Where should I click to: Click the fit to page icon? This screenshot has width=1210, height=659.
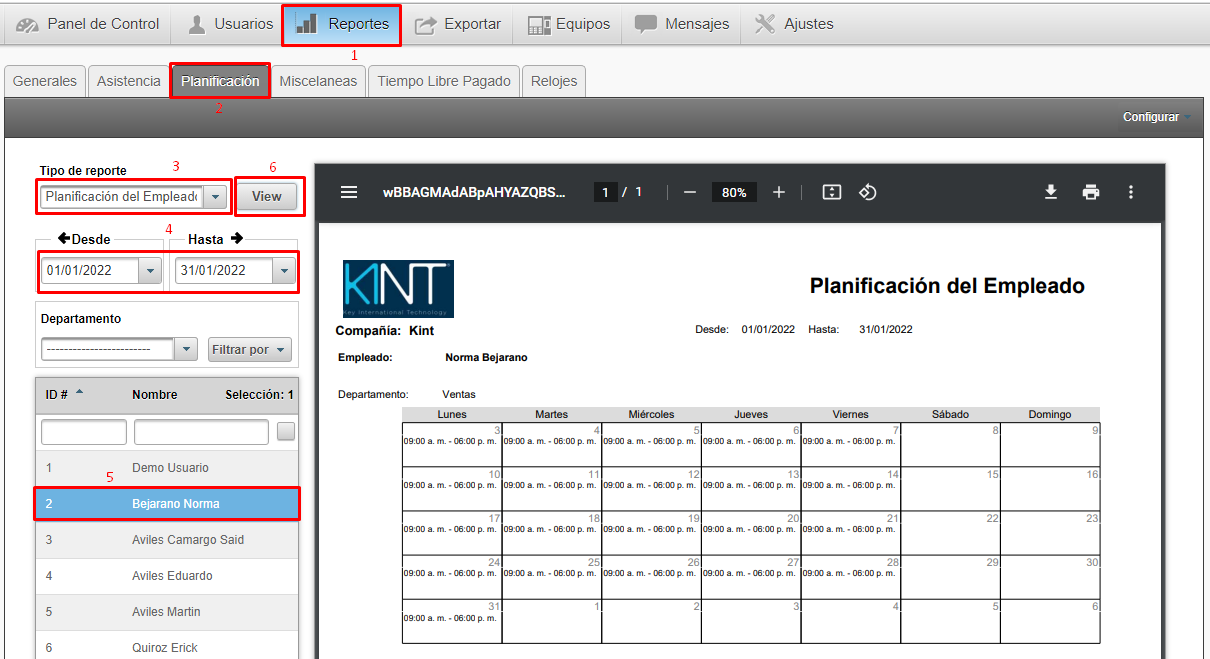(832, 192)
